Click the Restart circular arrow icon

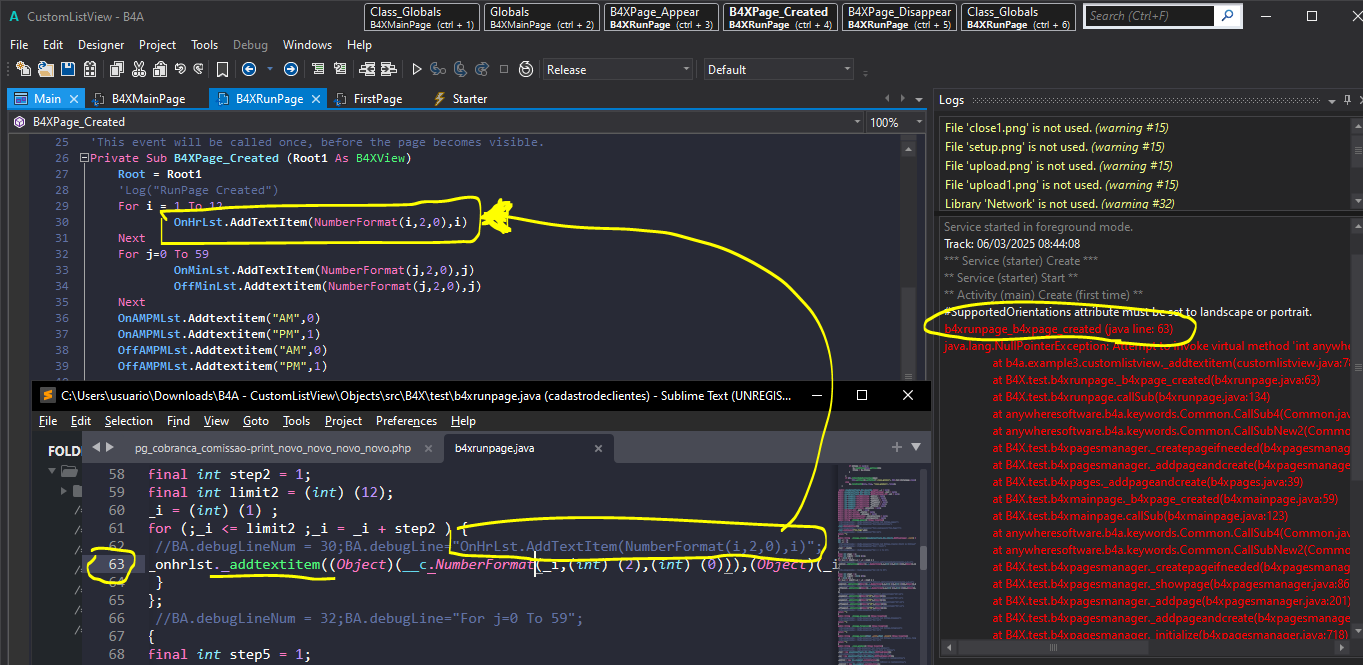point(526,69)
